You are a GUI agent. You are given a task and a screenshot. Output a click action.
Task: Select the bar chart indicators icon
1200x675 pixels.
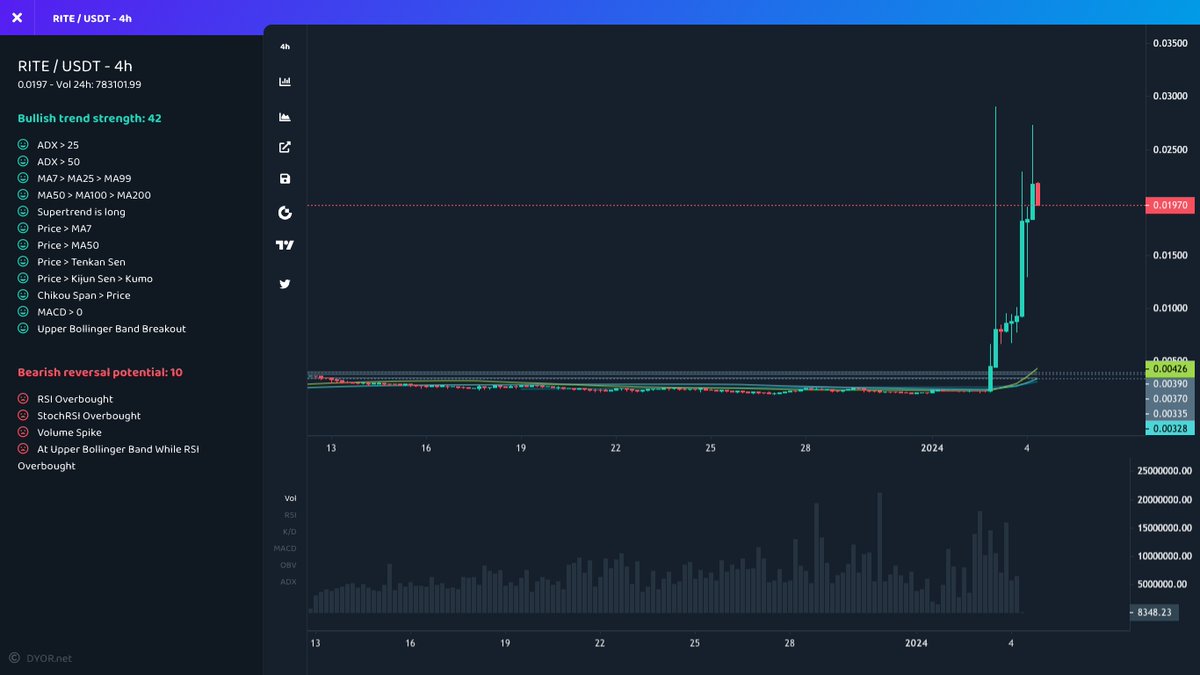285,81
